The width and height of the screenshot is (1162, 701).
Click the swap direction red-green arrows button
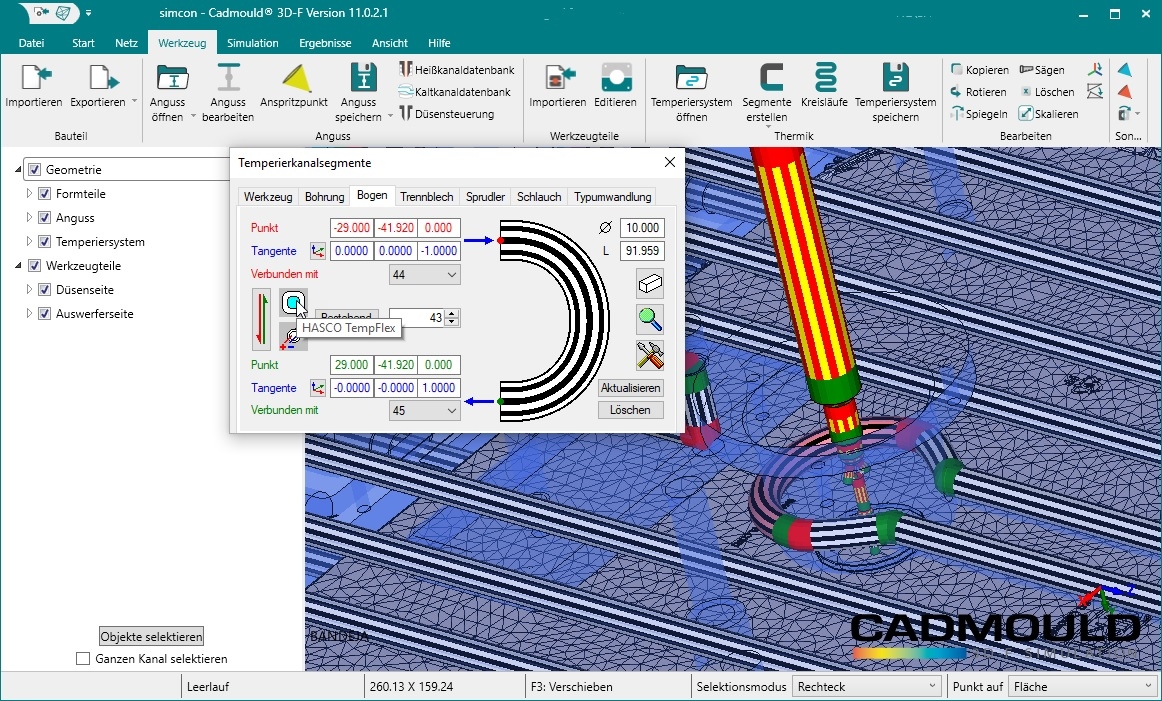(261, 319)
